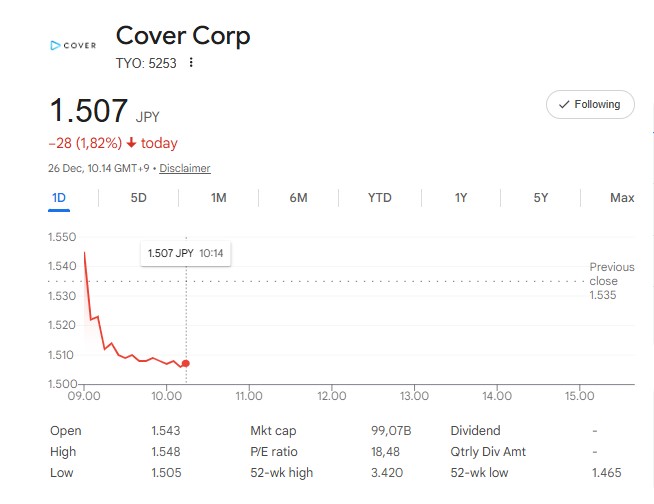Select the 1D chart range tab
Image resolution: width=654 pixels, height=504 pixels.
(59, 198)
